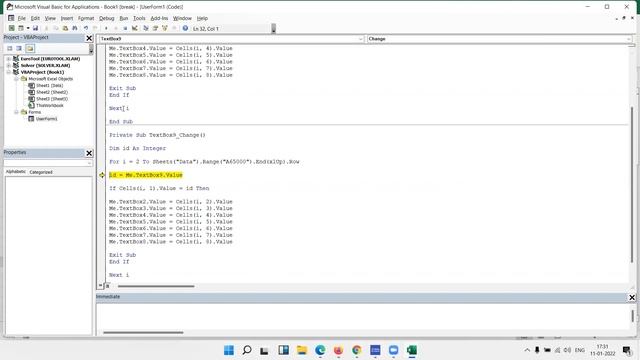Click the Redo toolbar icon
This screenshot has width=640, height=360.
[95, 28]
